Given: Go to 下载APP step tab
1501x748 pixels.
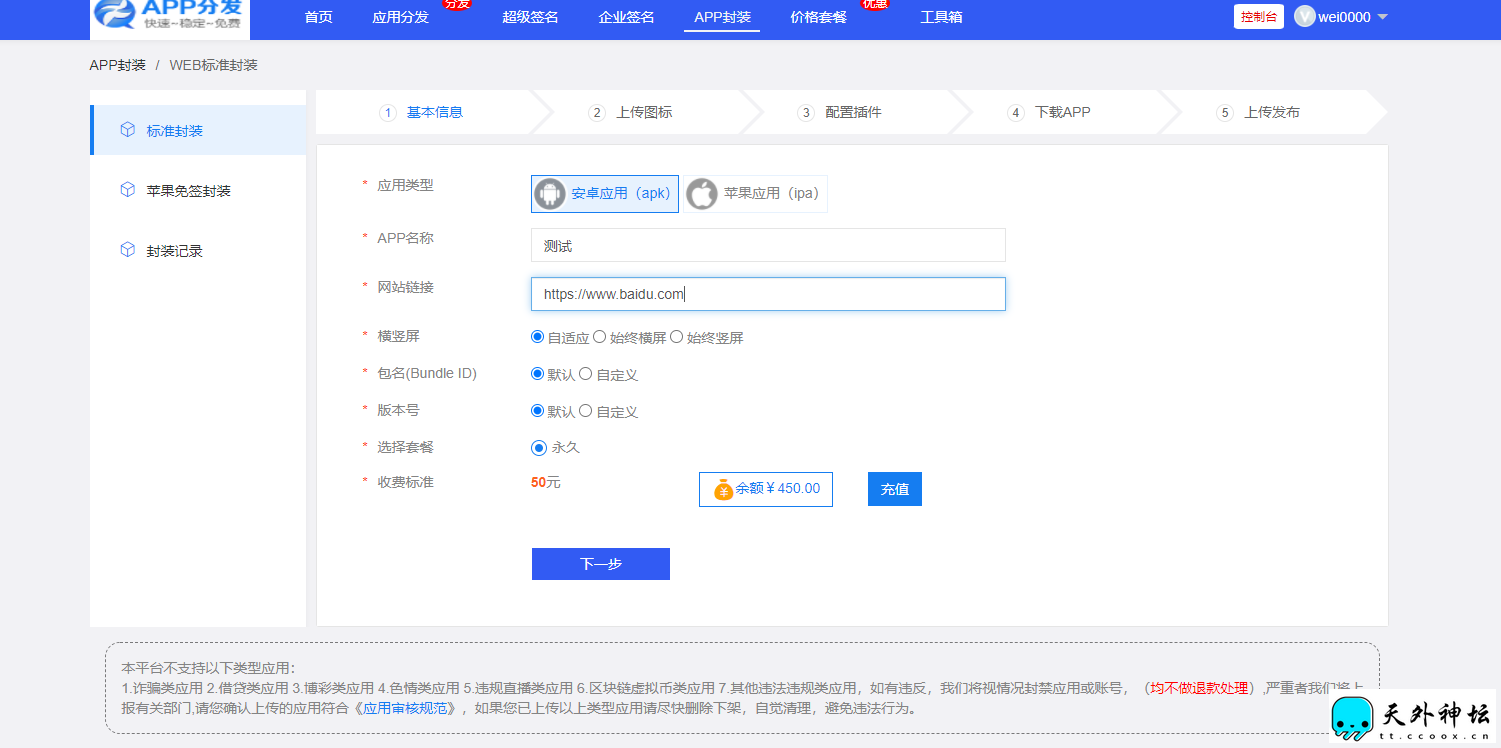Looking at the screenshot, I should pos(1062,113).
